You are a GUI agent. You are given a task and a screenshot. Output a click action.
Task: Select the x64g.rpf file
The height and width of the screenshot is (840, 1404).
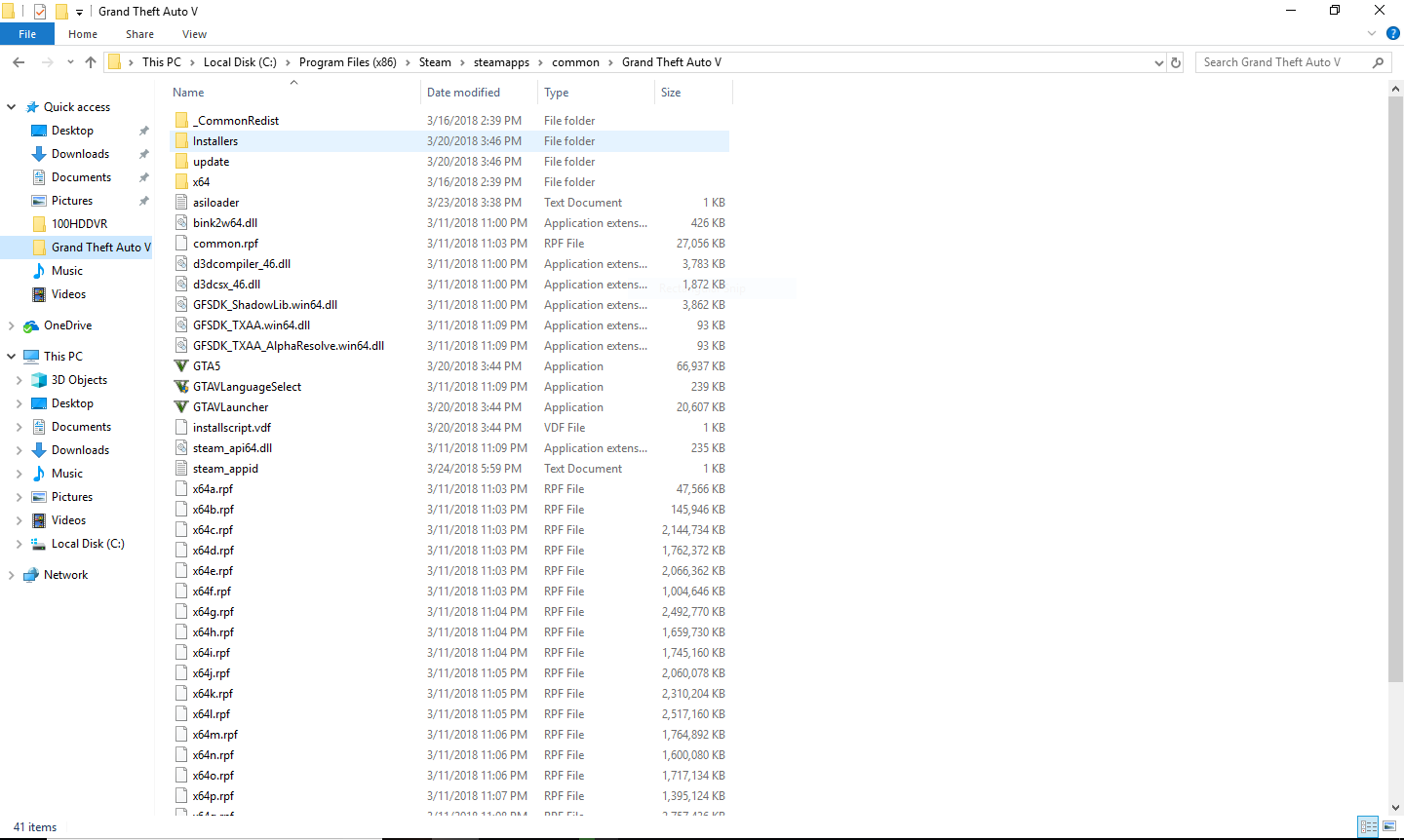[x=449, y=612]
